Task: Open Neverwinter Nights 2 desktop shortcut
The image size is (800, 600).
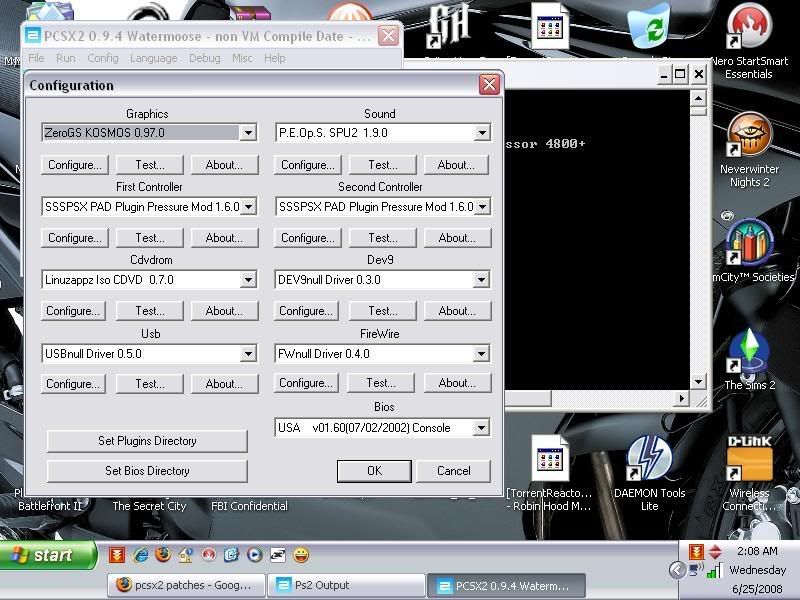Action: pyautogui.click(x=749, y=151)
